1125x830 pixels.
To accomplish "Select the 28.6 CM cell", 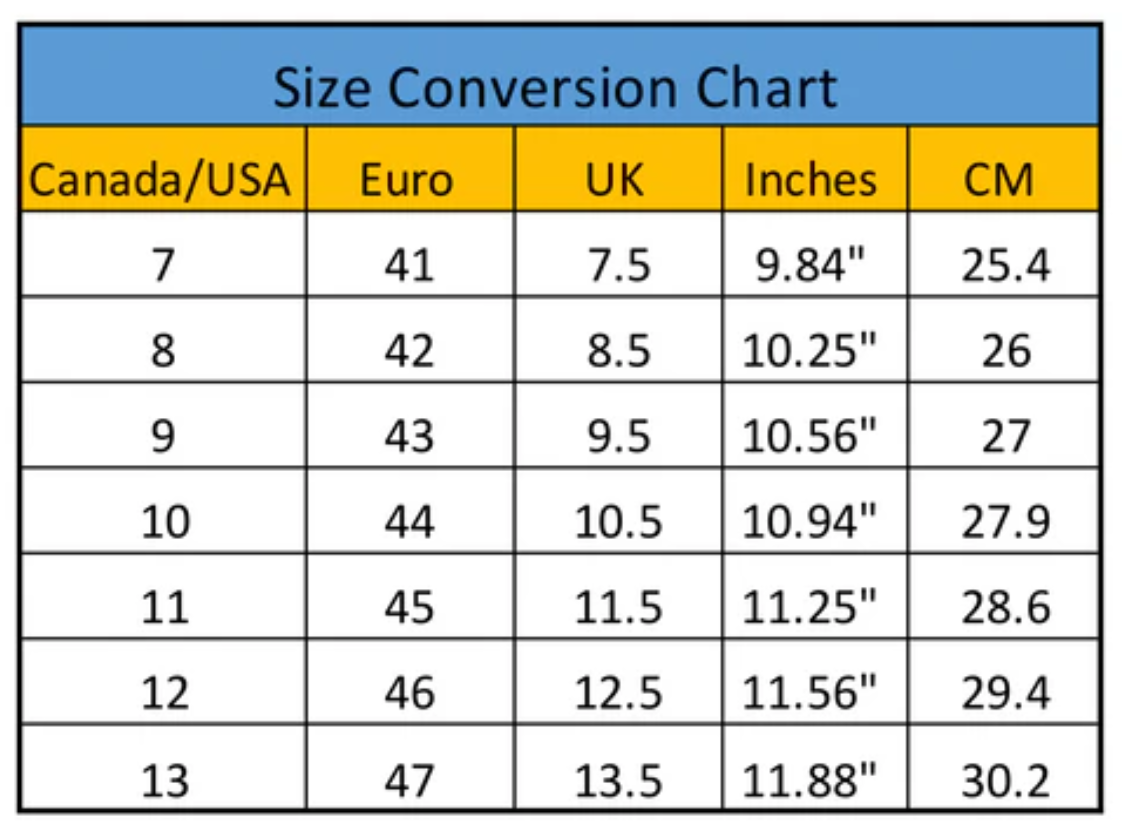I will point(1003,596).
